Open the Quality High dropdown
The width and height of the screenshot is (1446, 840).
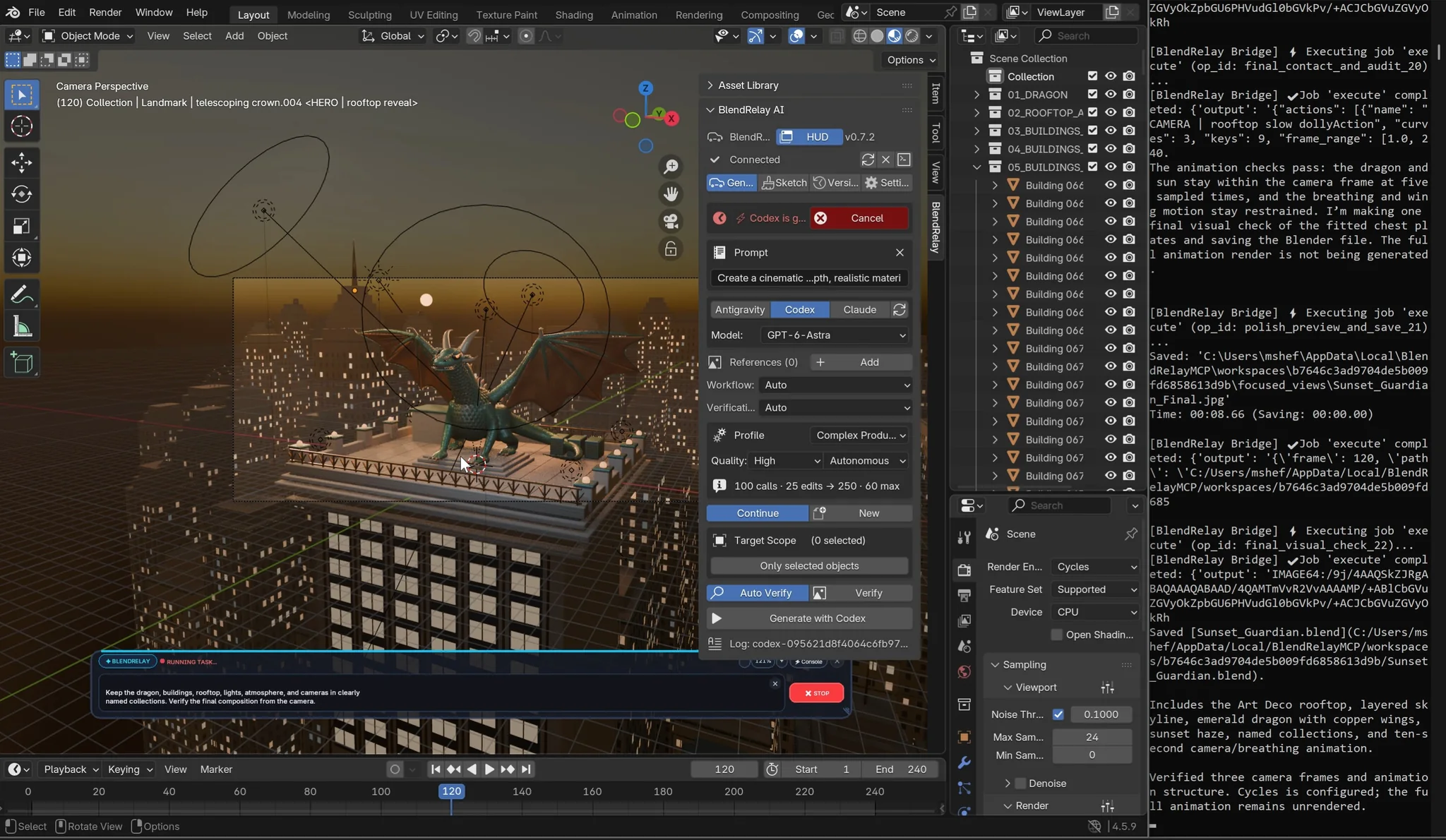pos(786,461)
